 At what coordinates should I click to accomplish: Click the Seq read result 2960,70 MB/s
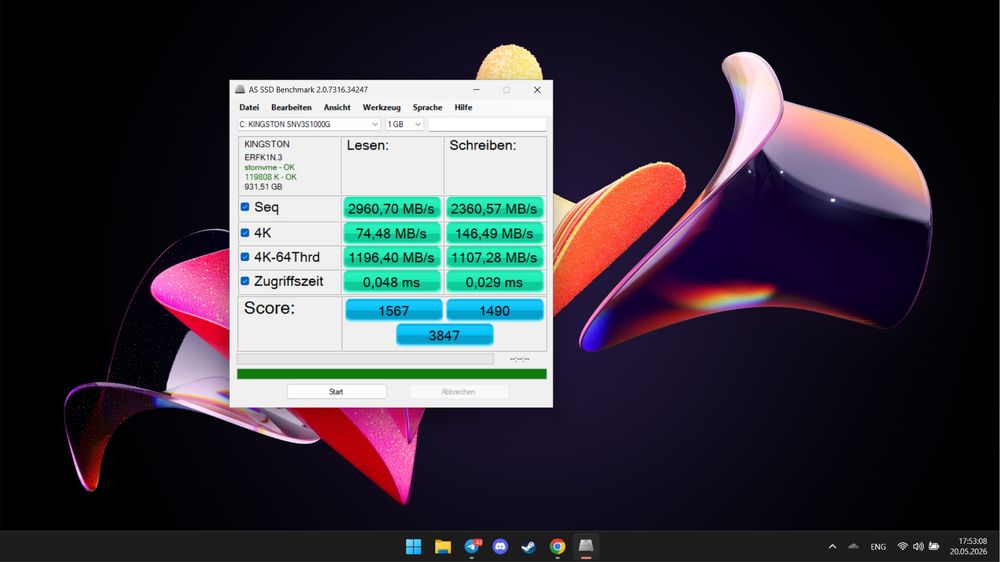coord(392,209)
